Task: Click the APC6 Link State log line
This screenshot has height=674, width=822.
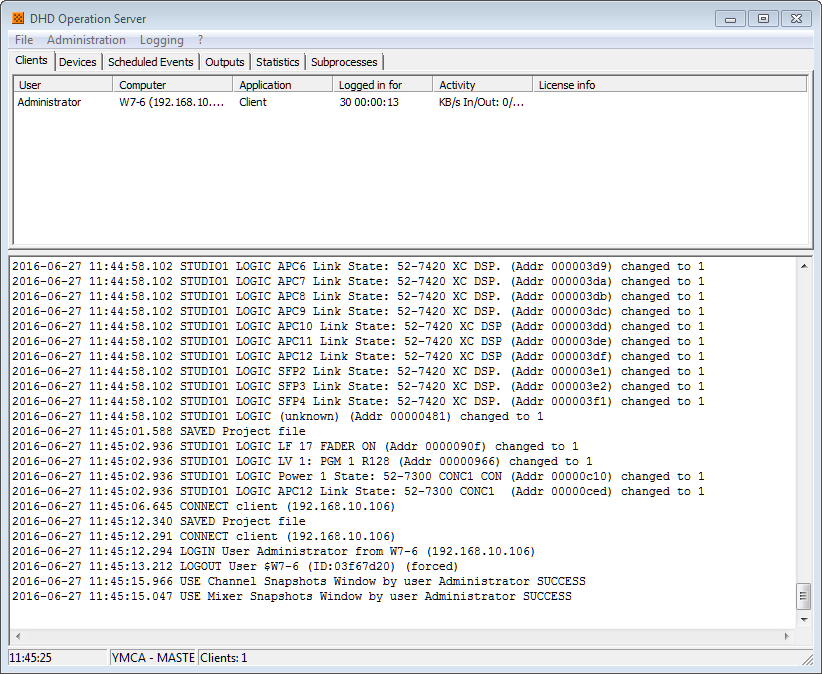Action: click(x=358, y=266)
